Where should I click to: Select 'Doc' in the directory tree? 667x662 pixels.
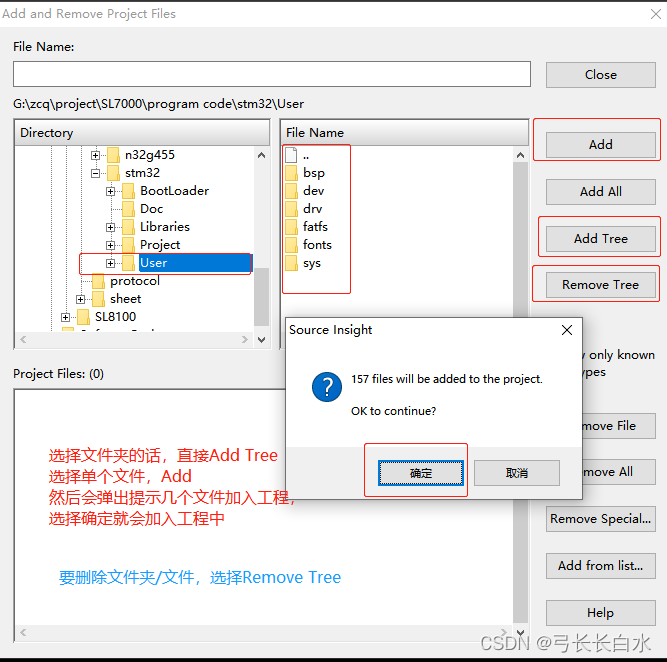(152, 209)
